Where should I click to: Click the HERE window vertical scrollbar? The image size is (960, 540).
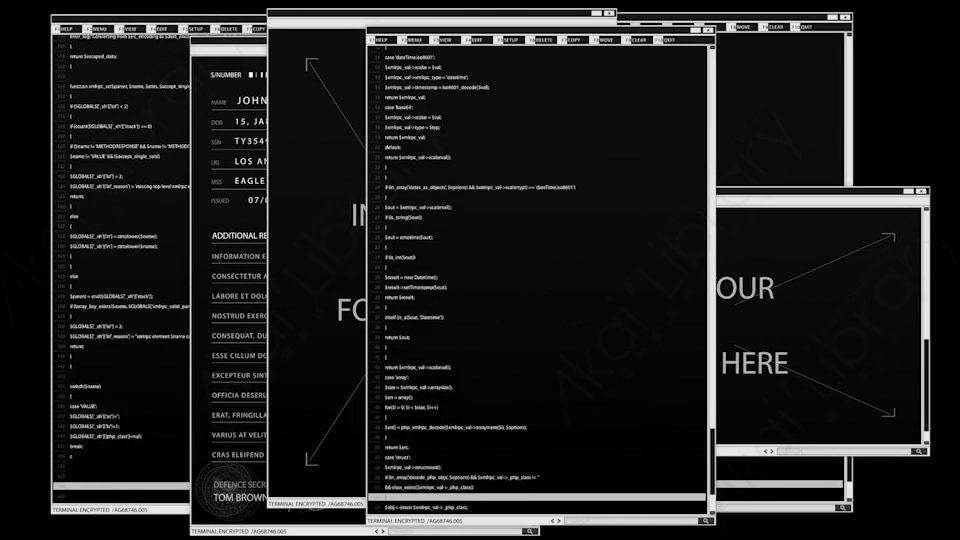[926, 324]
